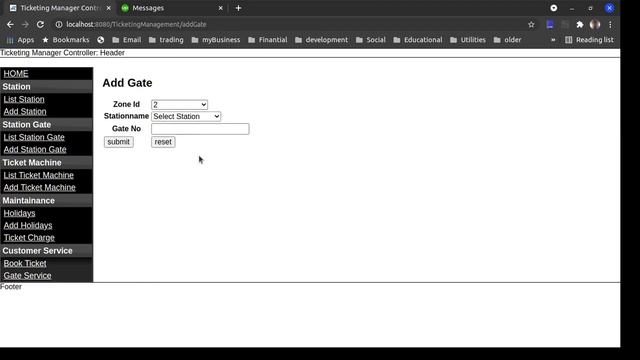Open the Finantial bookmarks folder

click(x=268, y=40)
